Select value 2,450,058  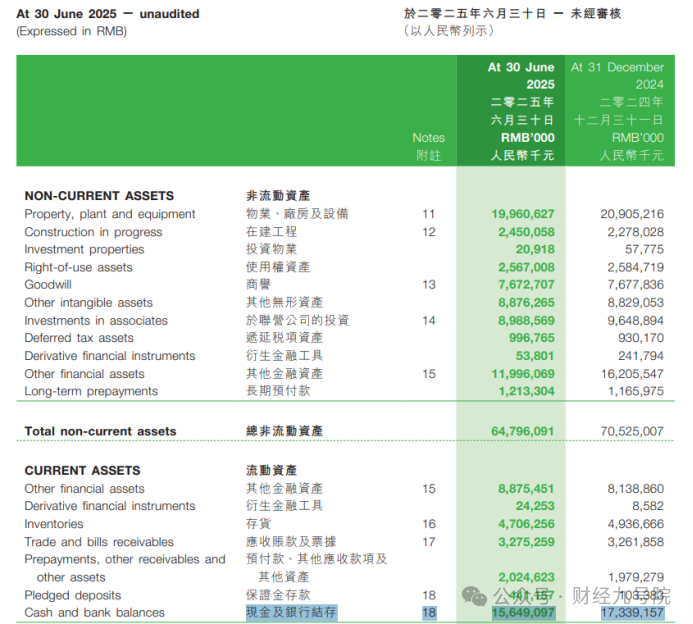coord(526,232)
